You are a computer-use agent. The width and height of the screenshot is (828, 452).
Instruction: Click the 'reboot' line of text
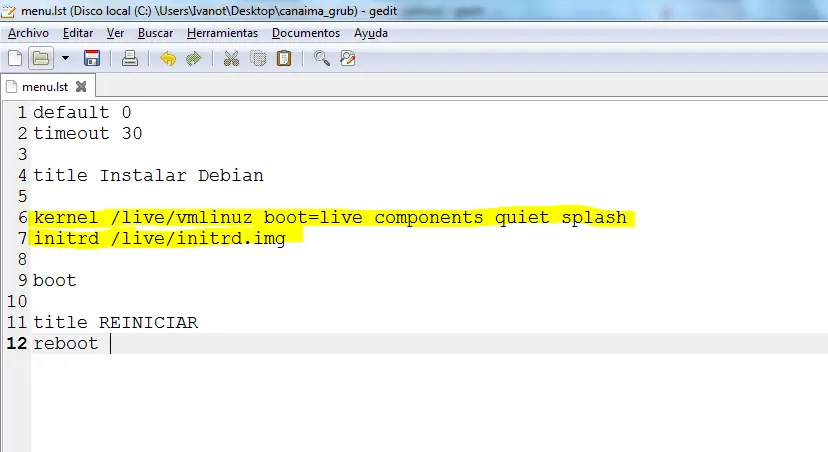tap(66, 344)
